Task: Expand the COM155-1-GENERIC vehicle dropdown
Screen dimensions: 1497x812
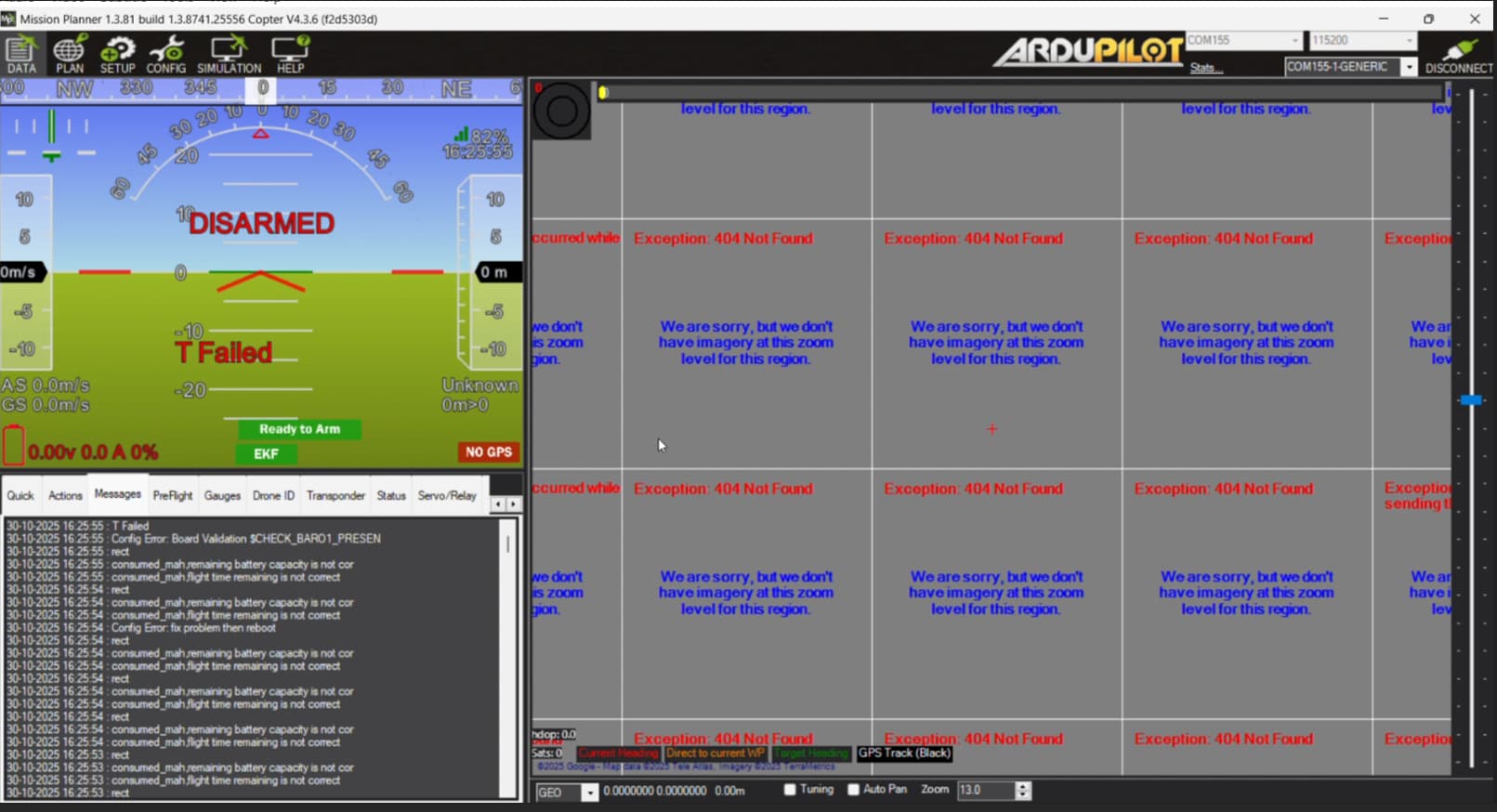Action: pyautogui.click(x=1409, y=67)
